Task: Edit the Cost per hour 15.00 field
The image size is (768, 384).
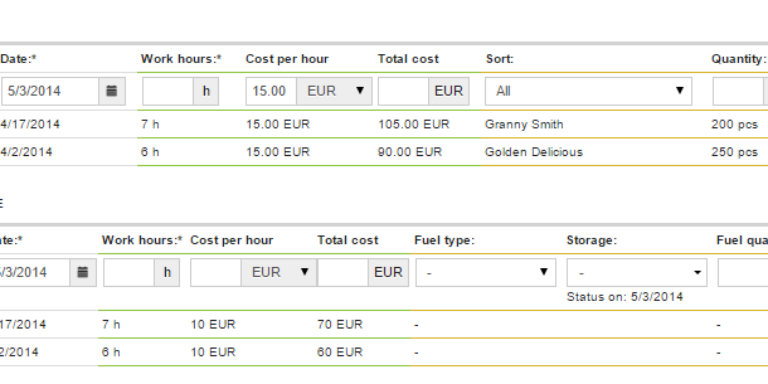Action: (x=271, y=91)
